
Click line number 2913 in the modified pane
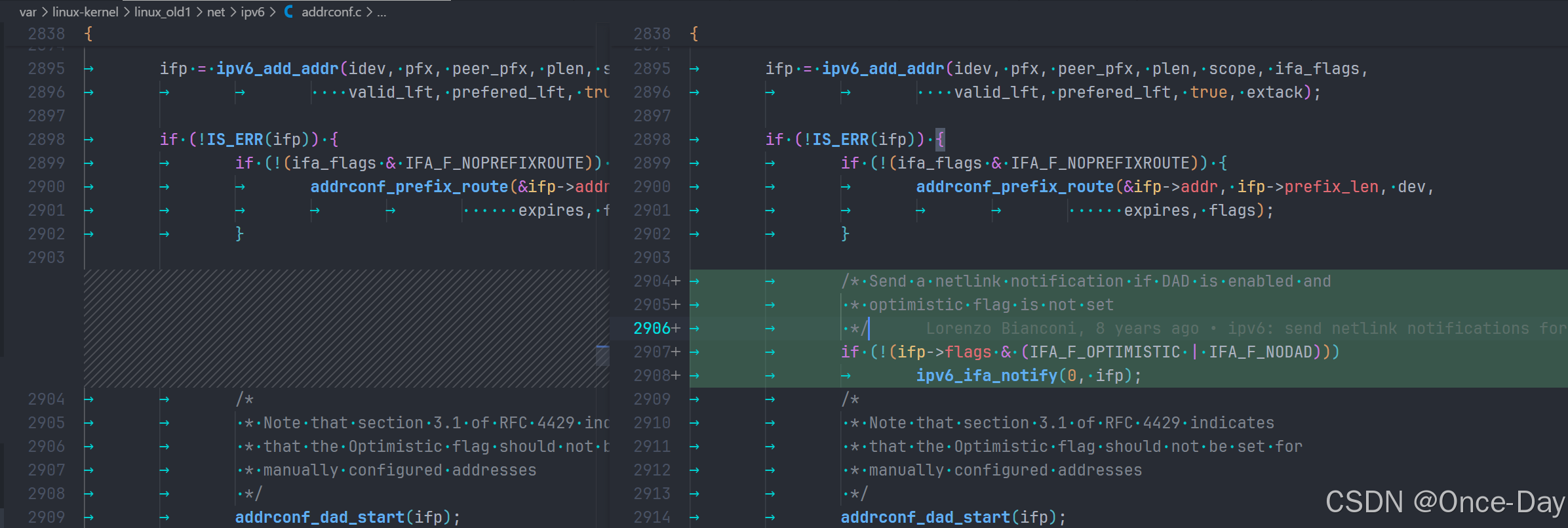652,494
